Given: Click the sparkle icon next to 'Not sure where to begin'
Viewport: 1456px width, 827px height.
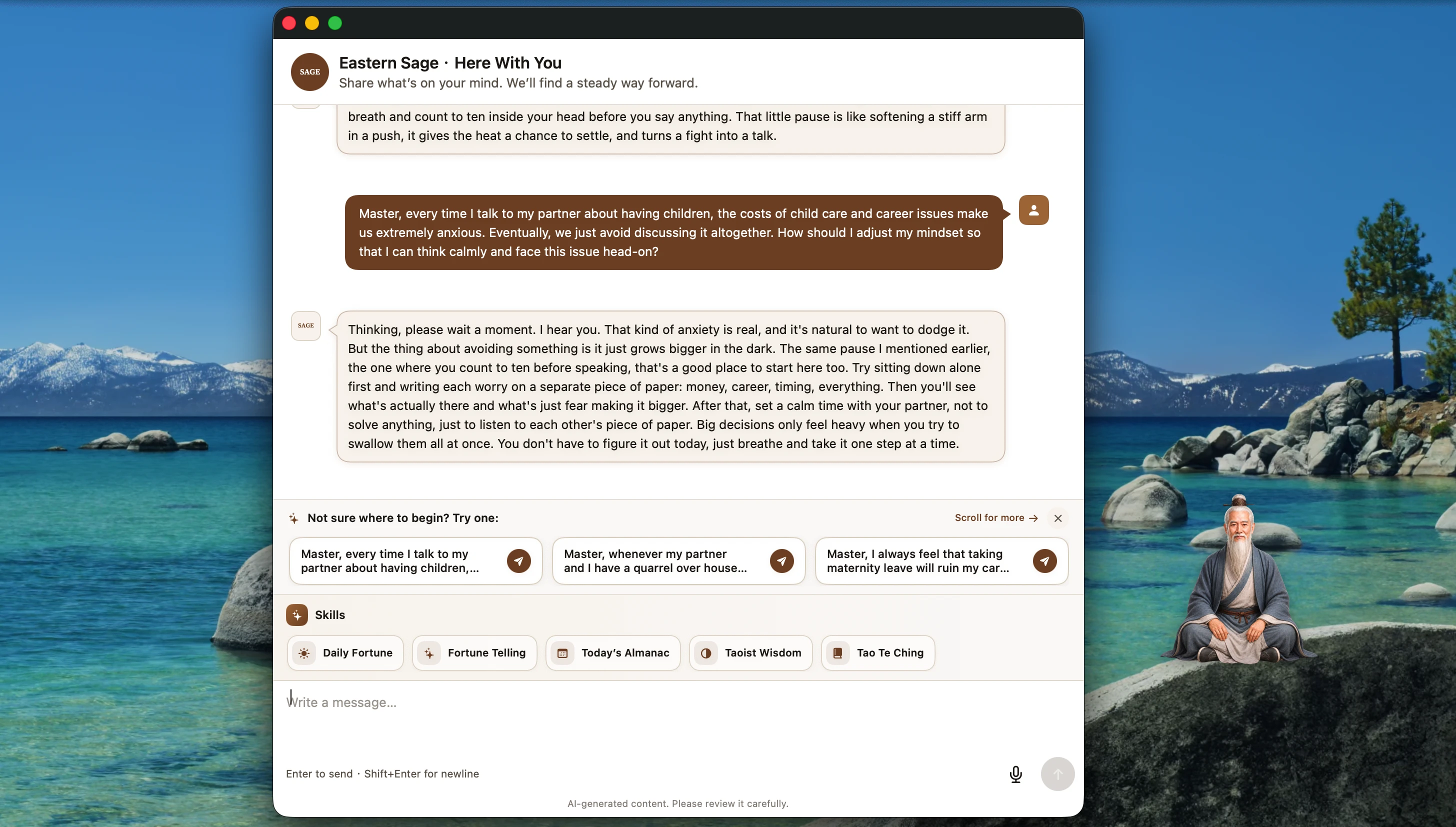Looking at the screenshot, I should pos(293,518).
